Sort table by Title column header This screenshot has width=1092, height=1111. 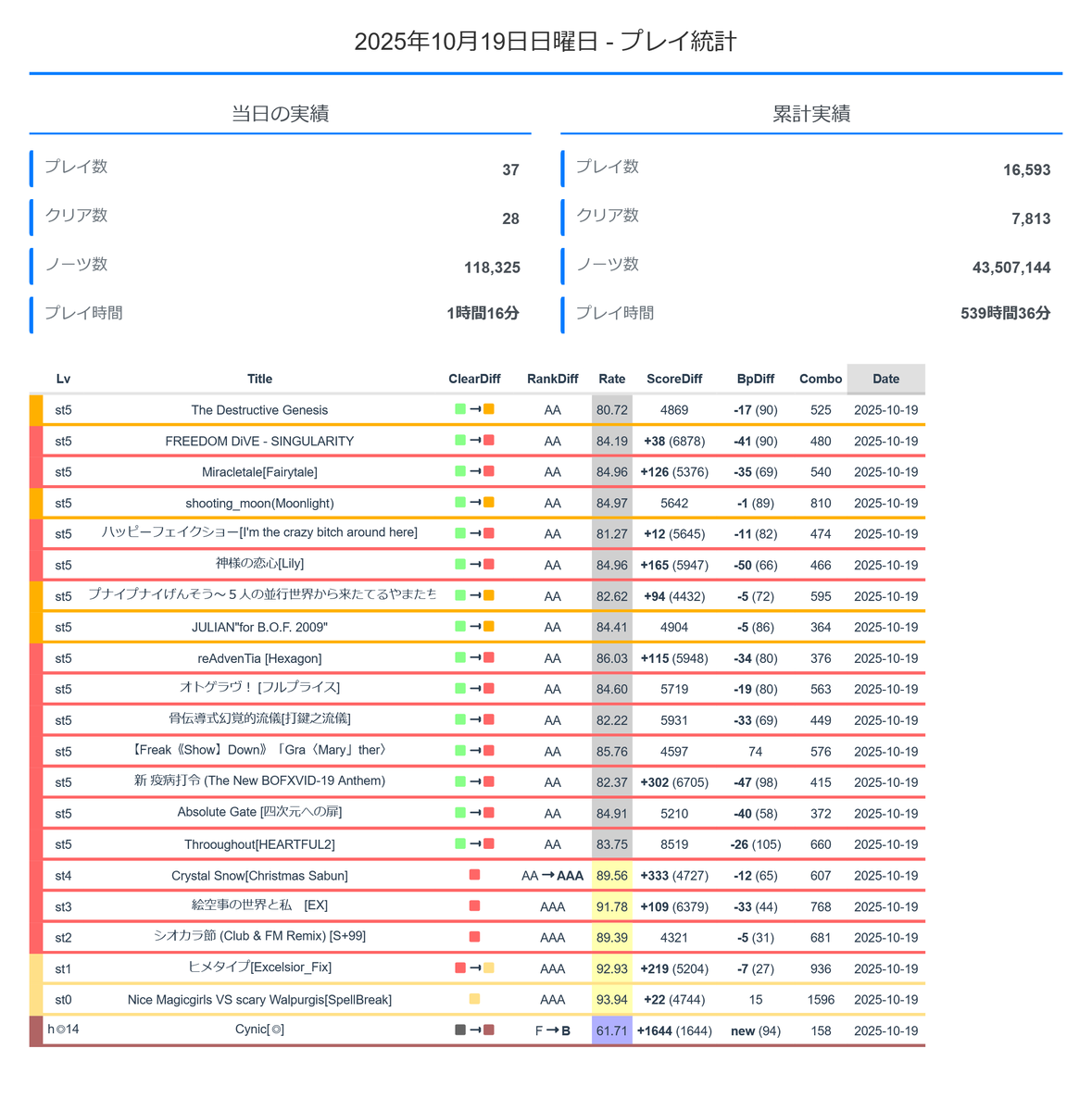pyautogui.click(x=260, y=379)
